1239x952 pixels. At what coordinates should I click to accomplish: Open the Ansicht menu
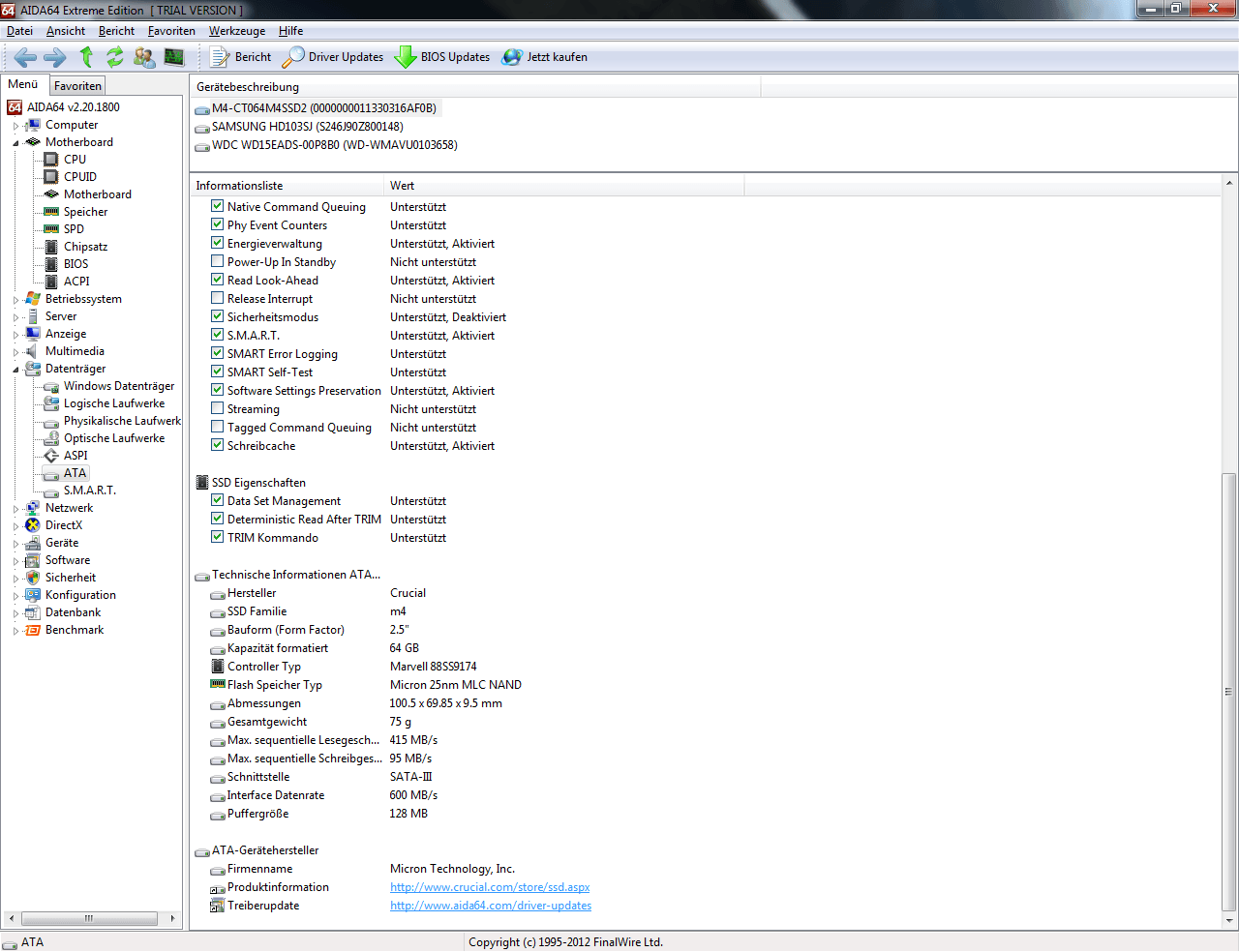point(66,31)
